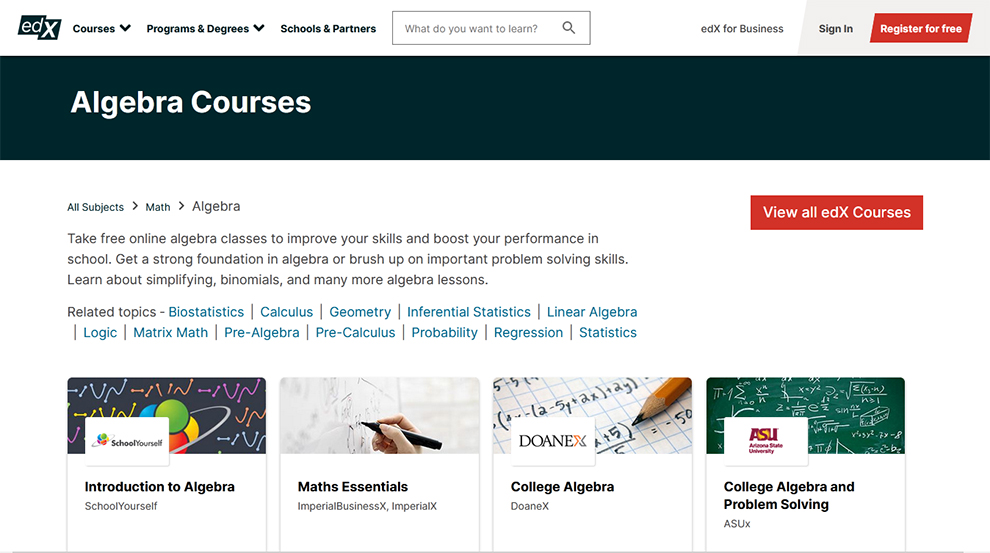This screenshot has width=990, height=553.
Task: Select College Algebra and Problem Solving course
Action: point(789,495)
